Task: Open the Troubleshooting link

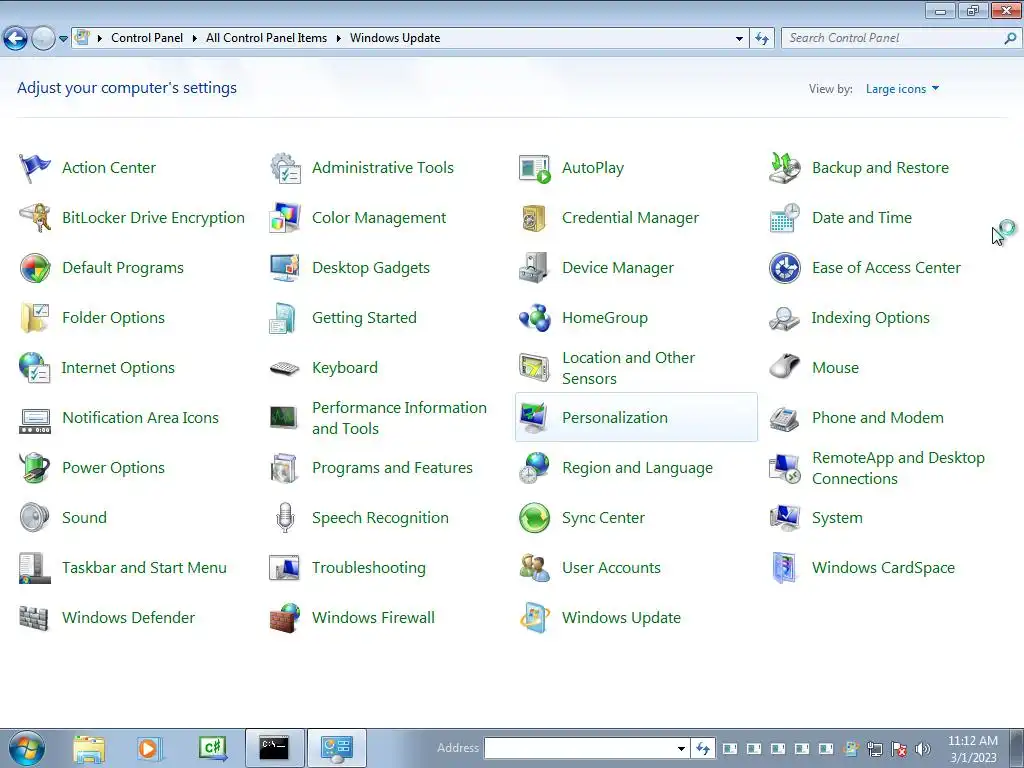Action: click(x=369, y=568)
